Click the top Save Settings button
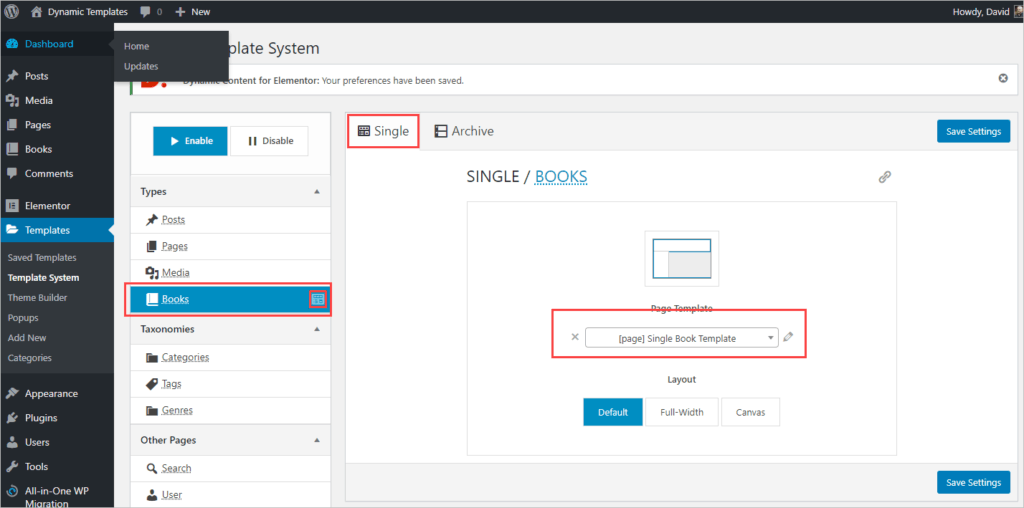The width and height of the screenshot is (1024, 508). [973, 132]
